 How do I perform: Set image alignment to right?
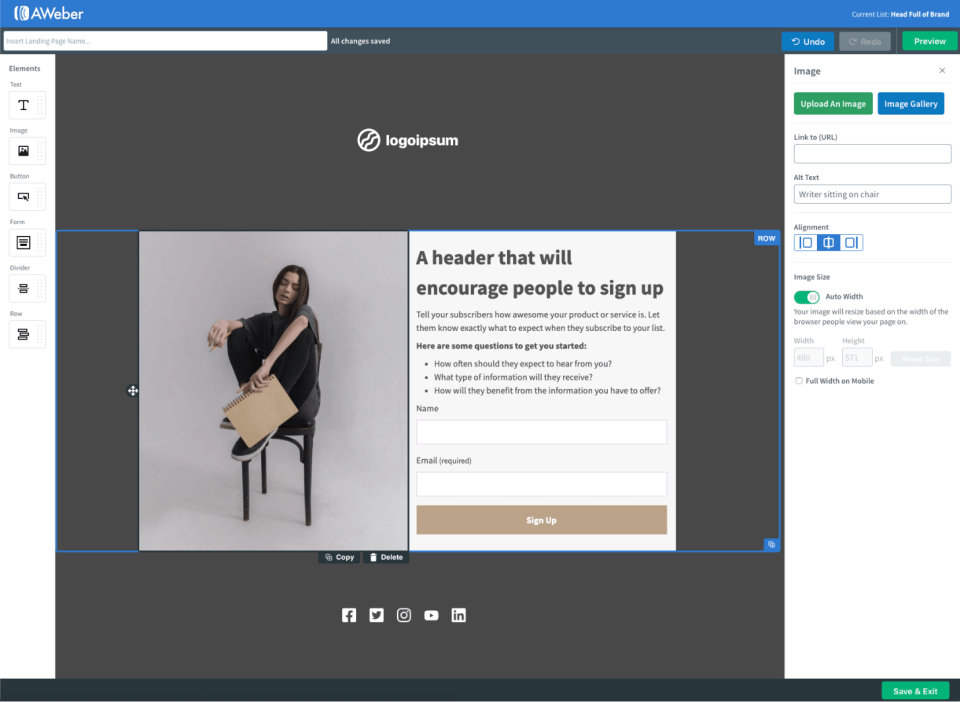851,242
